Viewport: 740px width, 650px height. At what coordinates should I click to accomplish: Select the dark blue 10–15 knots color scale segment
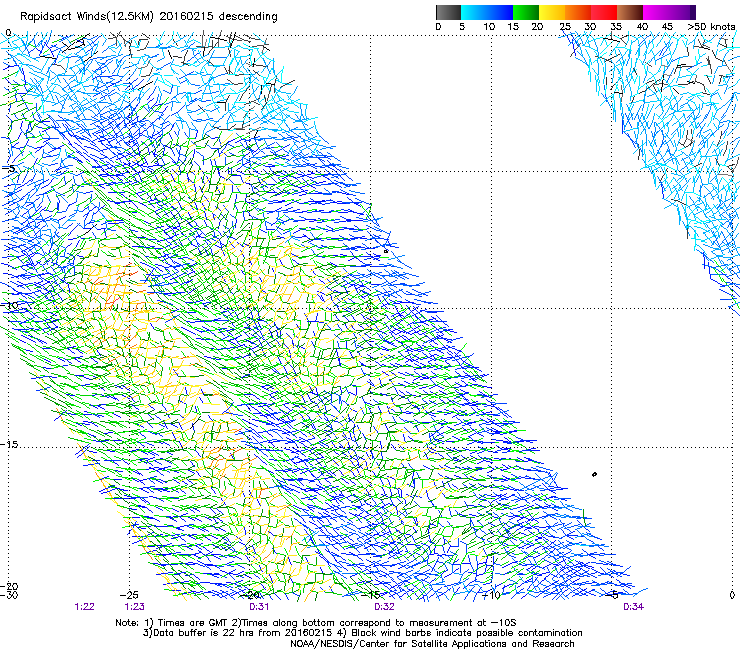[500, 12]
